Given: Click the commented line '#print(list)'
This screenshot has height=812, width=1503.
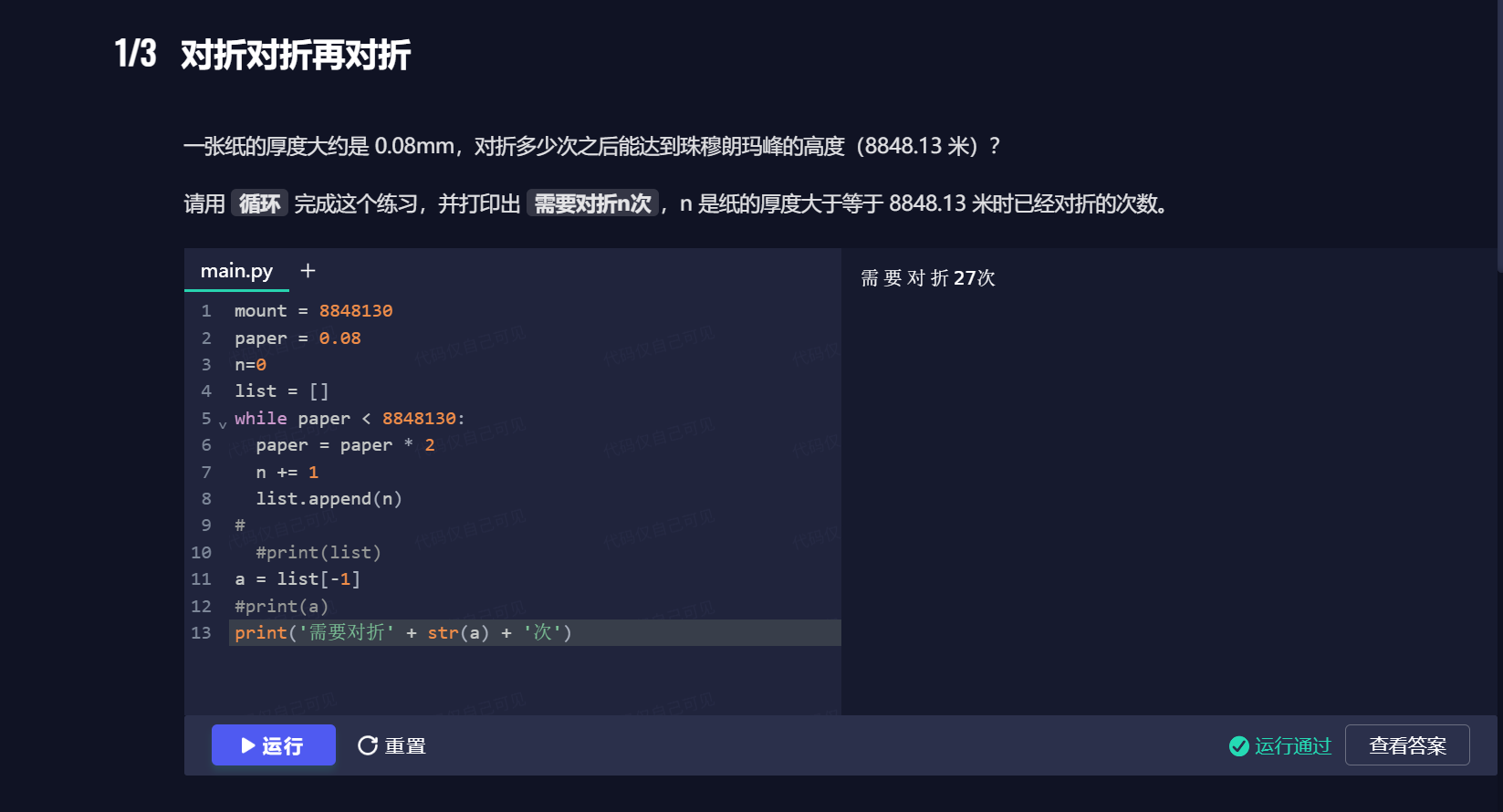Looking at the screenshot, I should coord(318,553).
